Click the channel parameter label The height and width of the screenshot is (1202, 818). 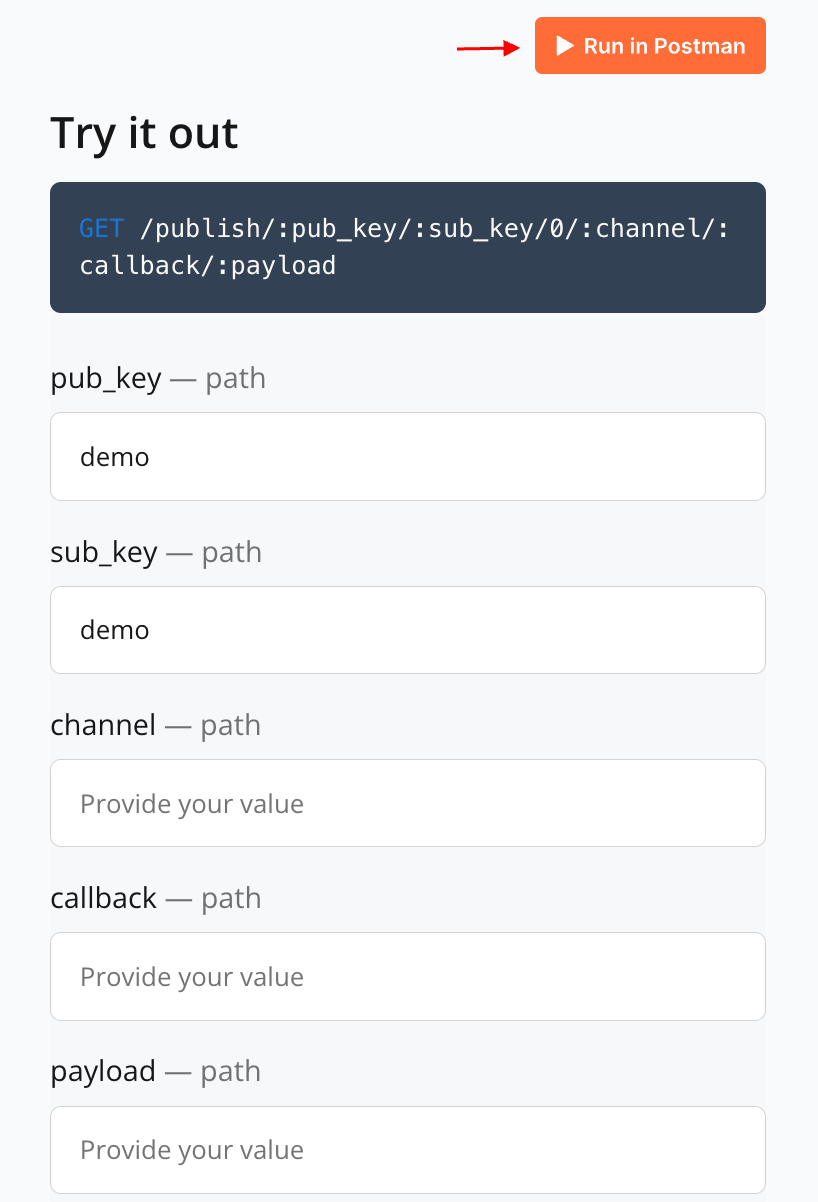tap(103, 725)
